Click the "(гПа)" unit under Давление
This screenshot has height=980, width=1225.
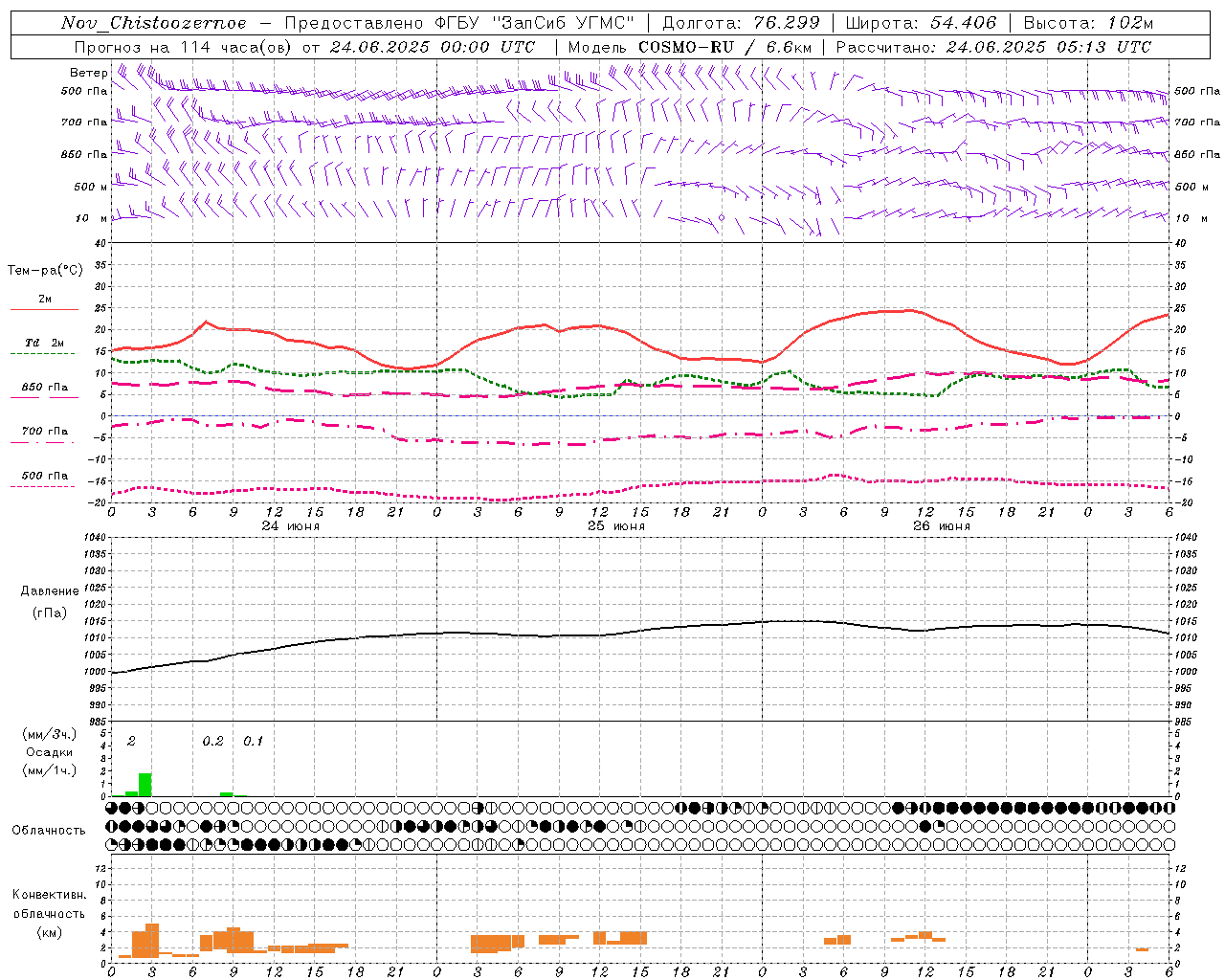(x=50, y=613)
